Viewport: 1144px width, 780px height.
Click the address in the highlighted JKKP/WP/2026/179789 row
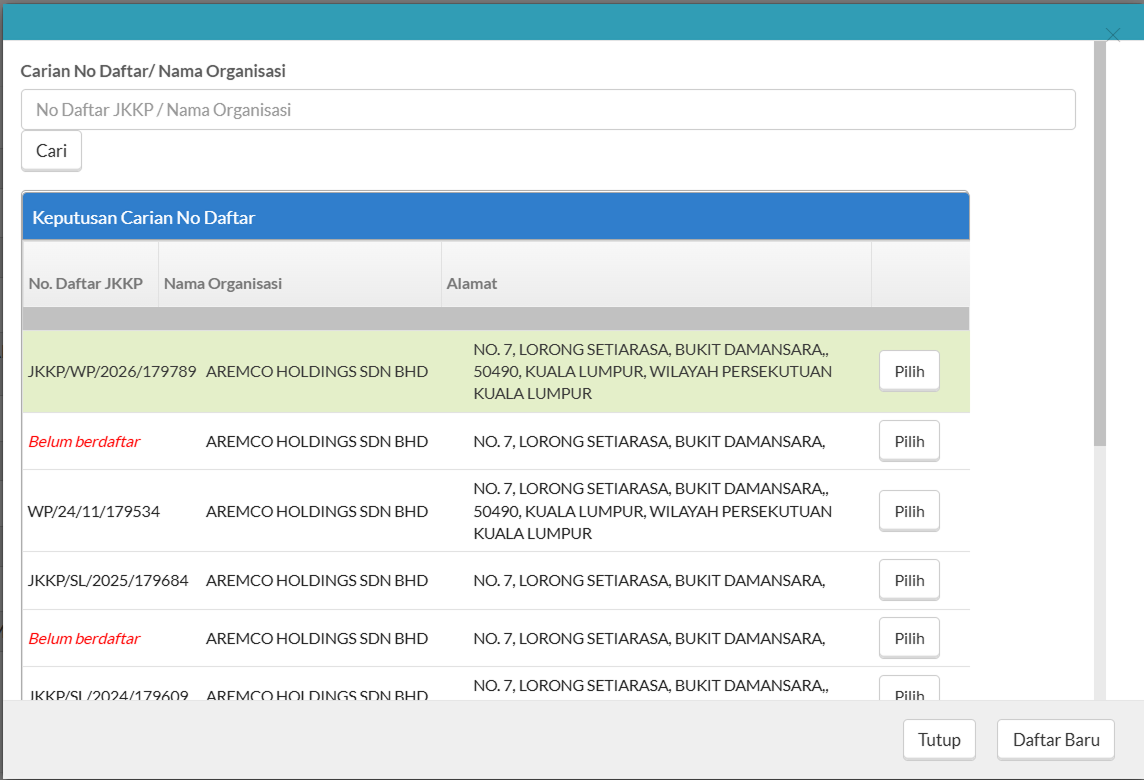pos(652,371)
